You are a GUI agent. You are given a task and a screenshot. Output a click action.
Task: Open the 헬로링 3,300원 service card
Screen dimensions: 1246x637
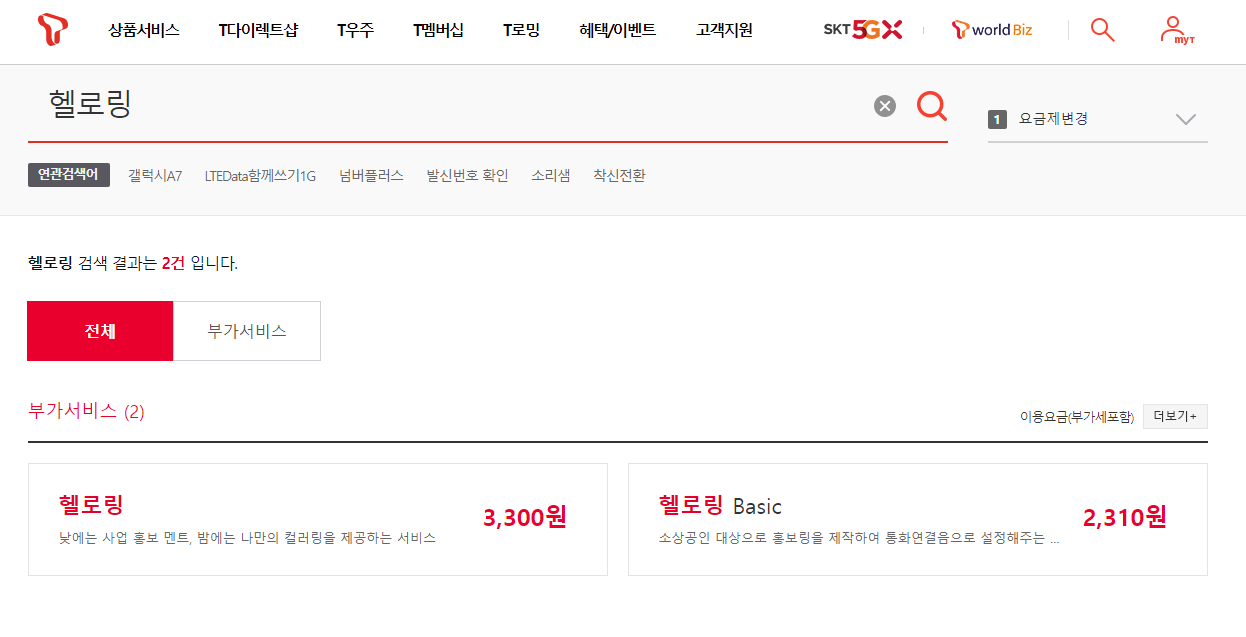pos(318,519)
